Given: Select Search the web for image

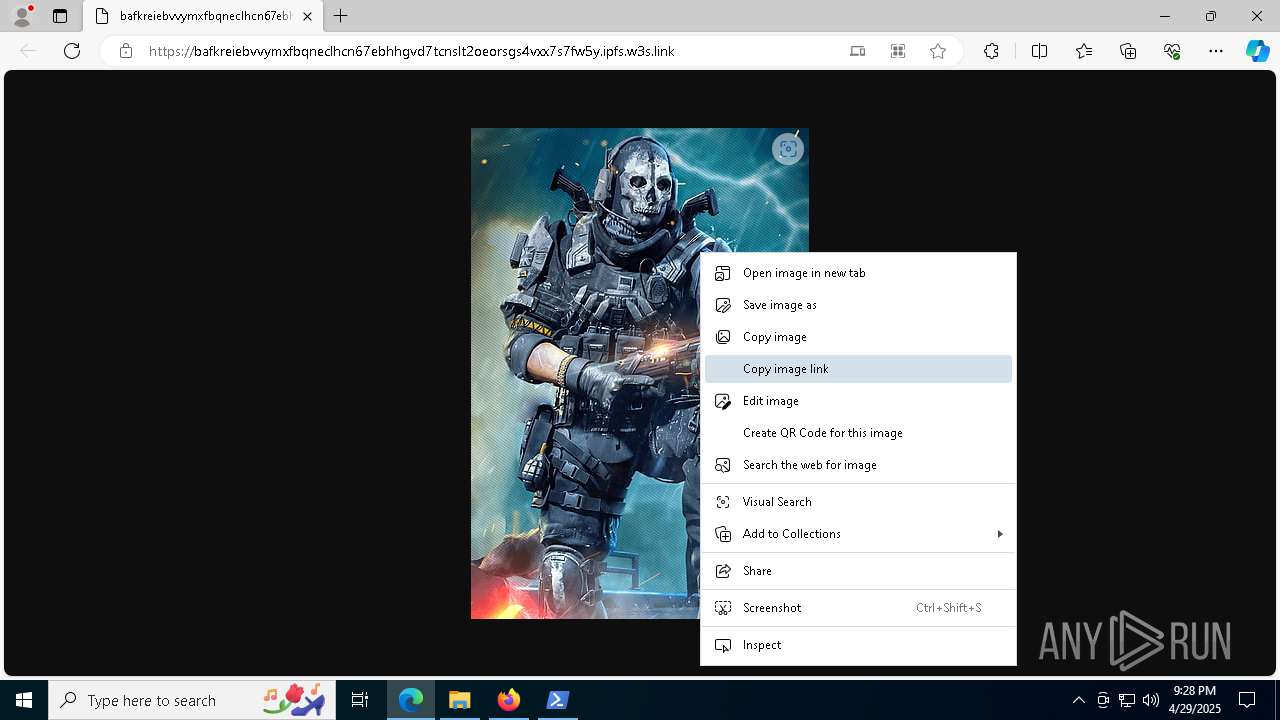Looking at the screenshot, I should point(858,465).
